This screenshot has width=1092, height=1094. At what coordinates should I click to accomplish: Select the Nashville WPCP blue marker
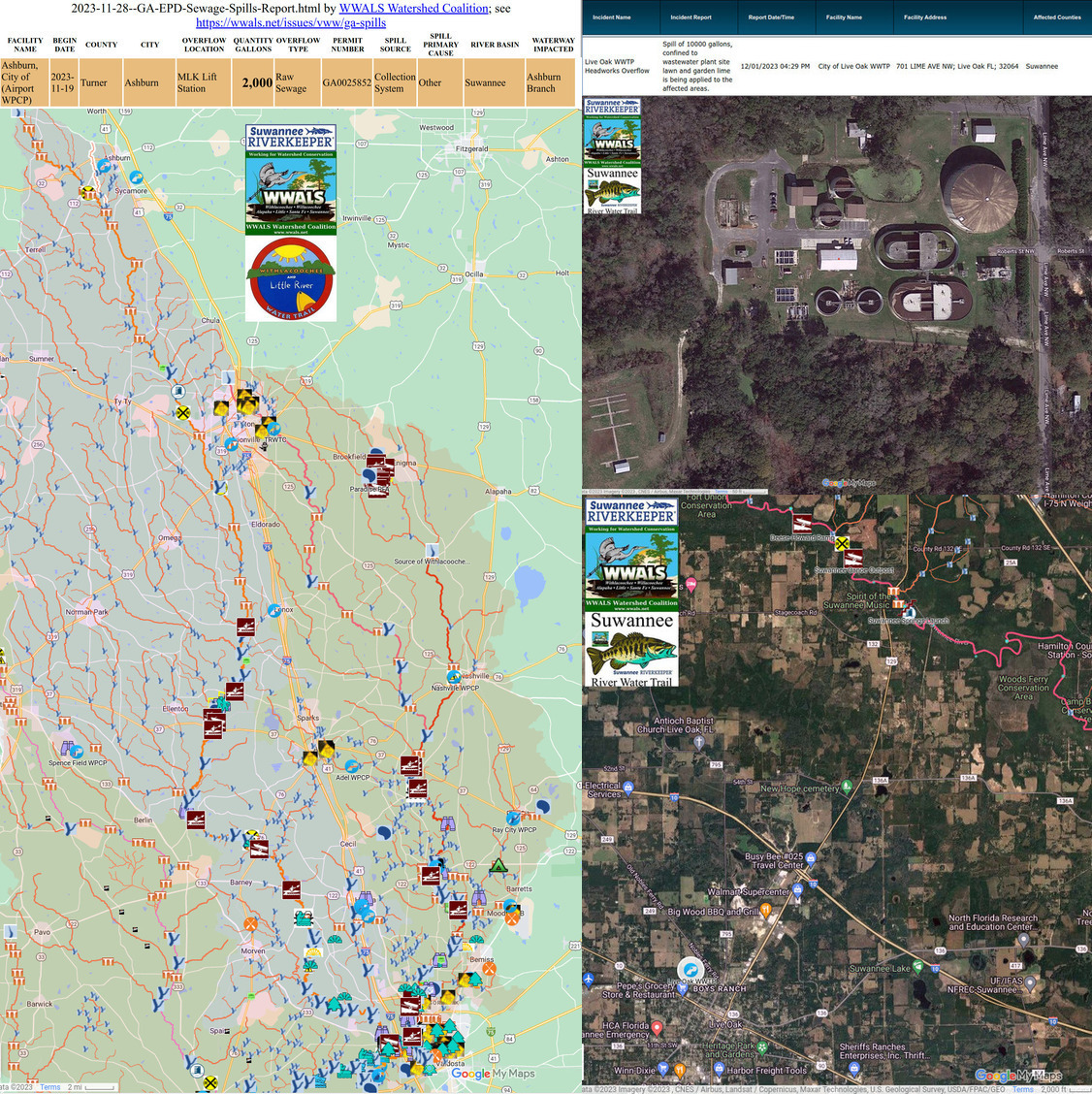coord(454,677)
